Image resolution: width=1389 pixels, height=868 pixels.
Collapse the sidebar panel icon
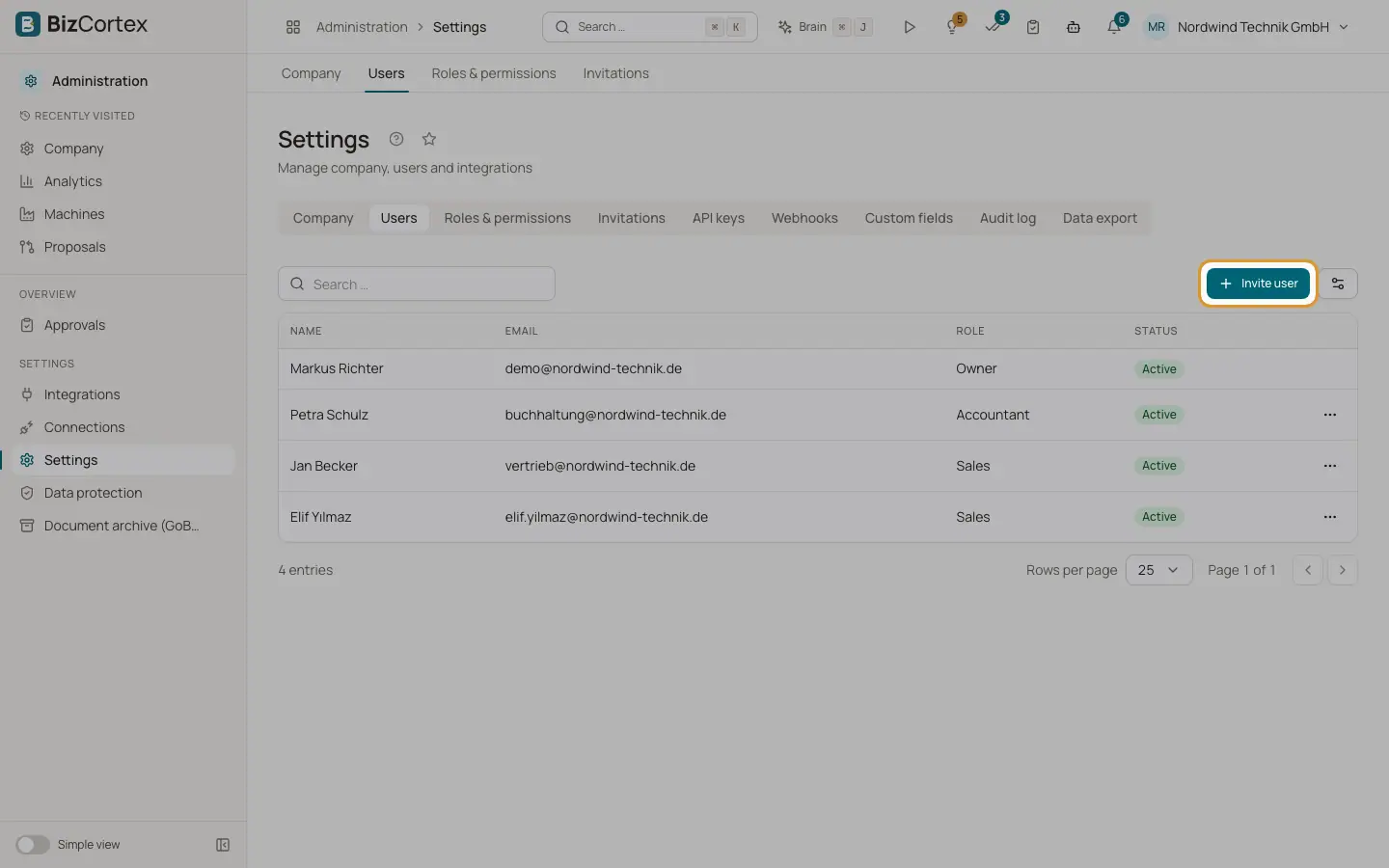tap(223, 845)
